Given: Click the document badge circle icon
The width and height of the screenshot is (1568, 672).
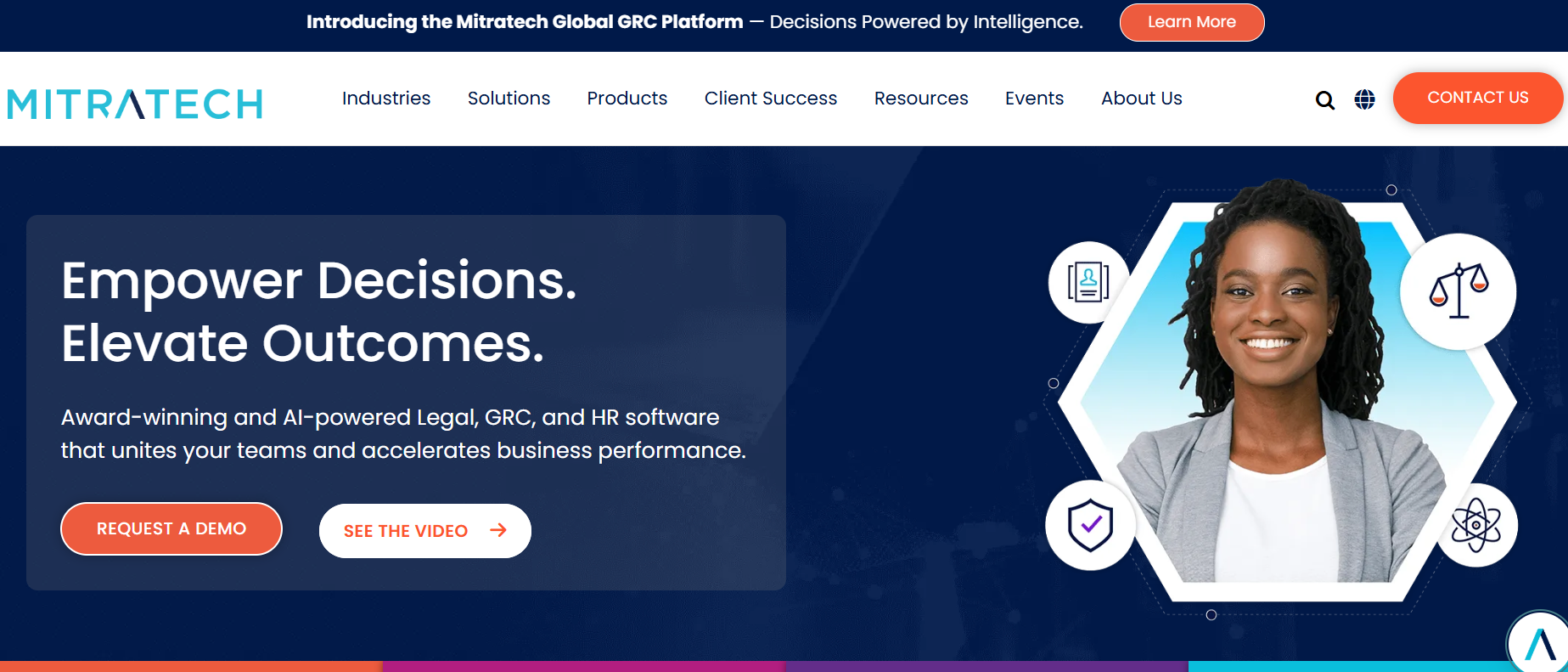Looking at the screenshot, I should [1088, 283].
